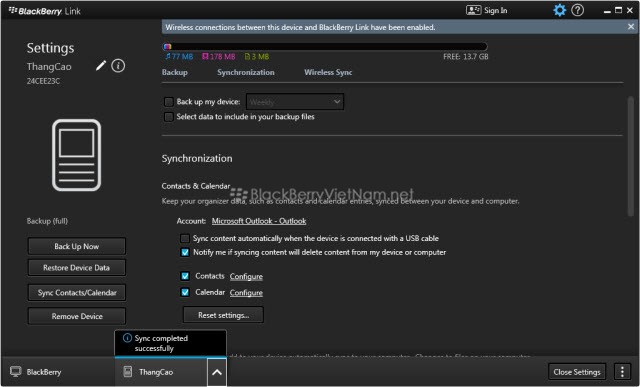Click the Contacts & Calendar heading

tap(196, 186)
